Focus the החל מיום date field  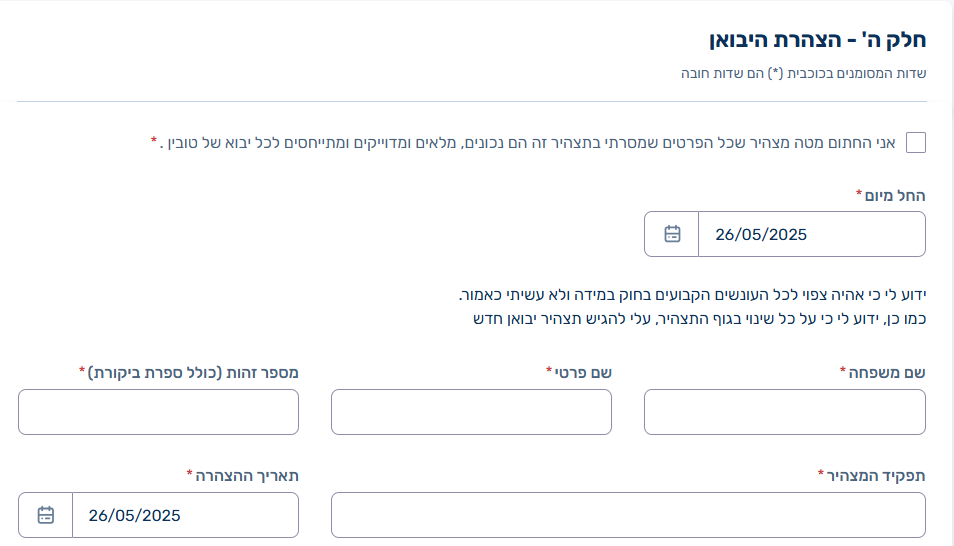point(812,234)
